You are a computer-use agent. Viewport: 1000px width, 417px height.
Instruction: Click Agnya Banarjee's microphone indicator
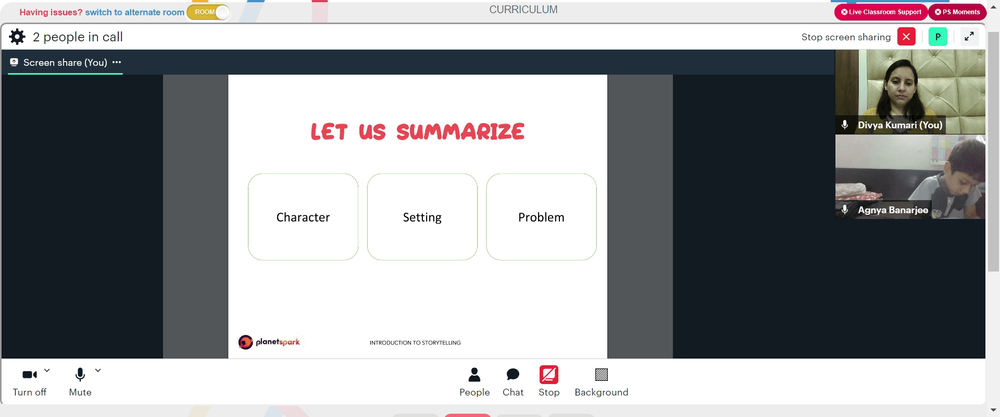[x=845, y=210]
